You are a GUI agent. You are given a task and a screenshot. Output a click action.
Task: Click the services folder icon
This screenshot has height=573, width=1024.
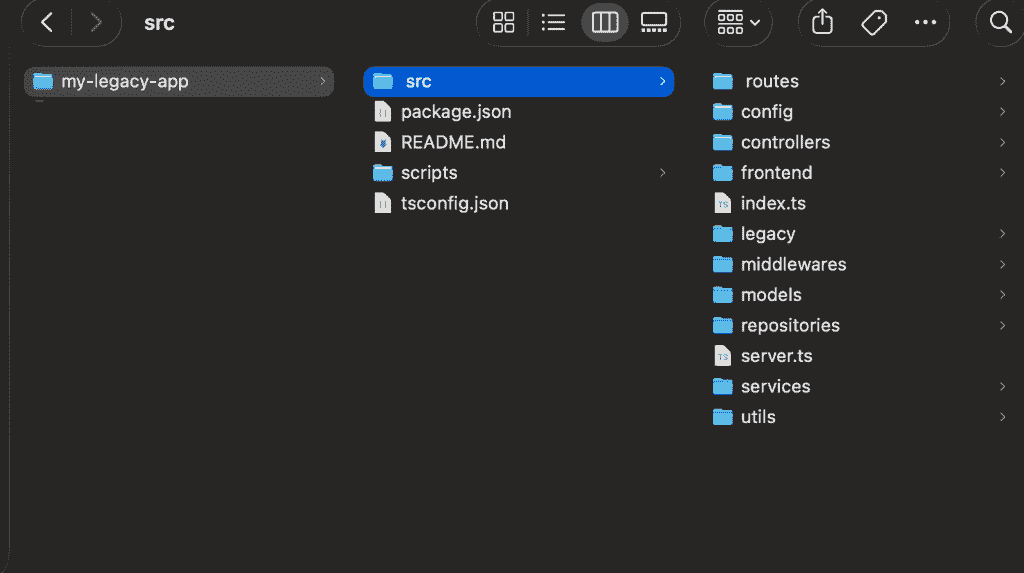(723, 387)
